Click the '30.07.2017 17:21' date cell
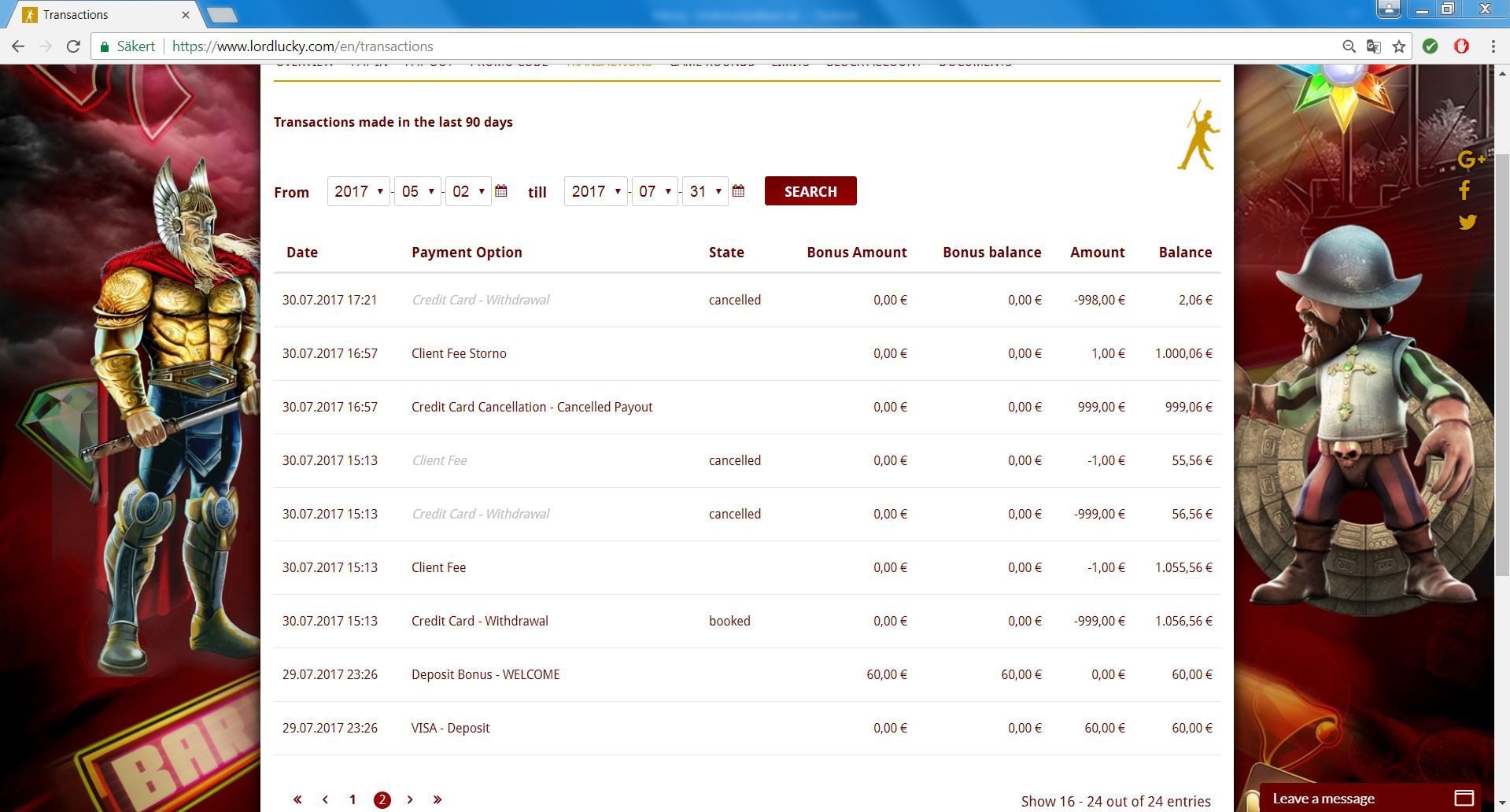 tap(330, 300)
